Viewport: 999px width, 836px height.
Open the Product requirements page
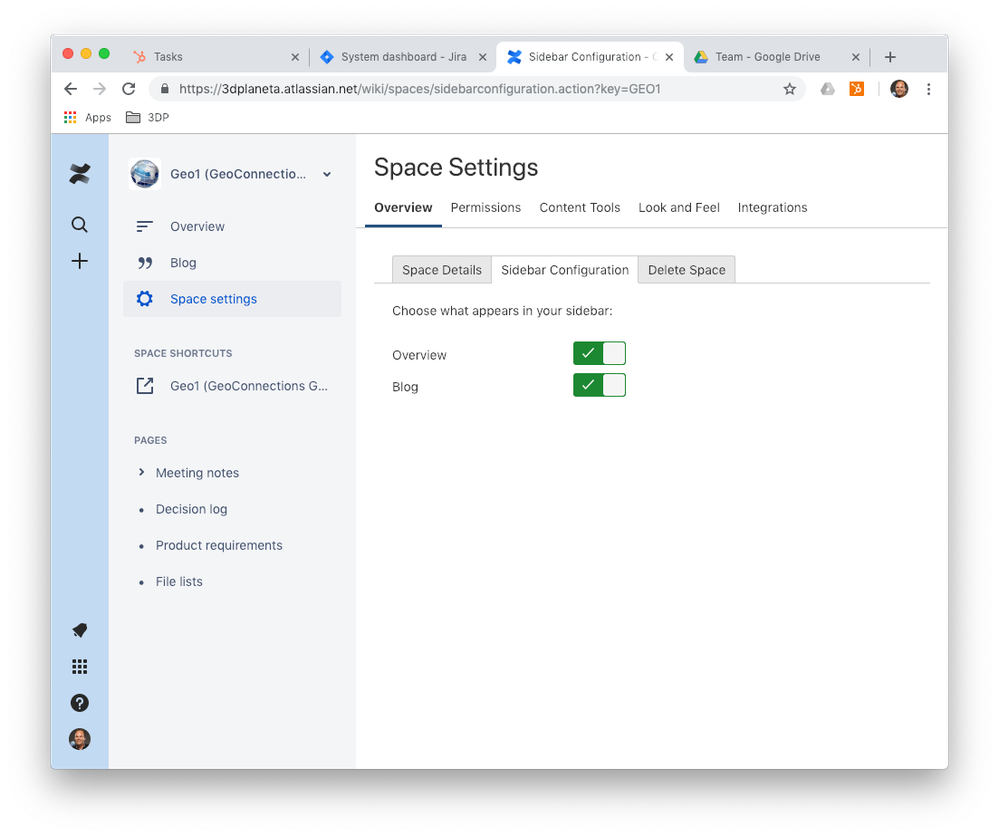[x=219, y=545]
